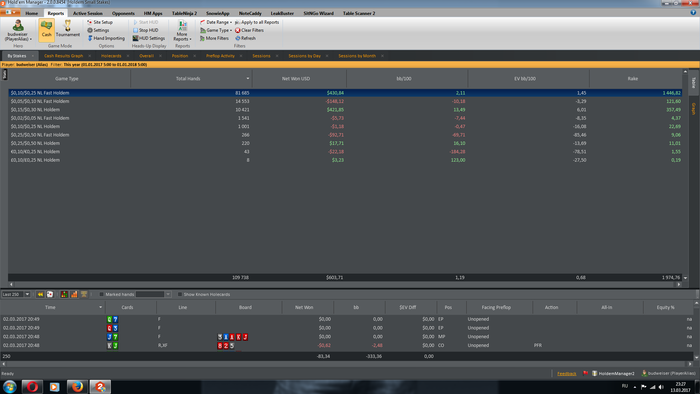
Task: Click Stop HUD
Action: [x=146, y=30]
